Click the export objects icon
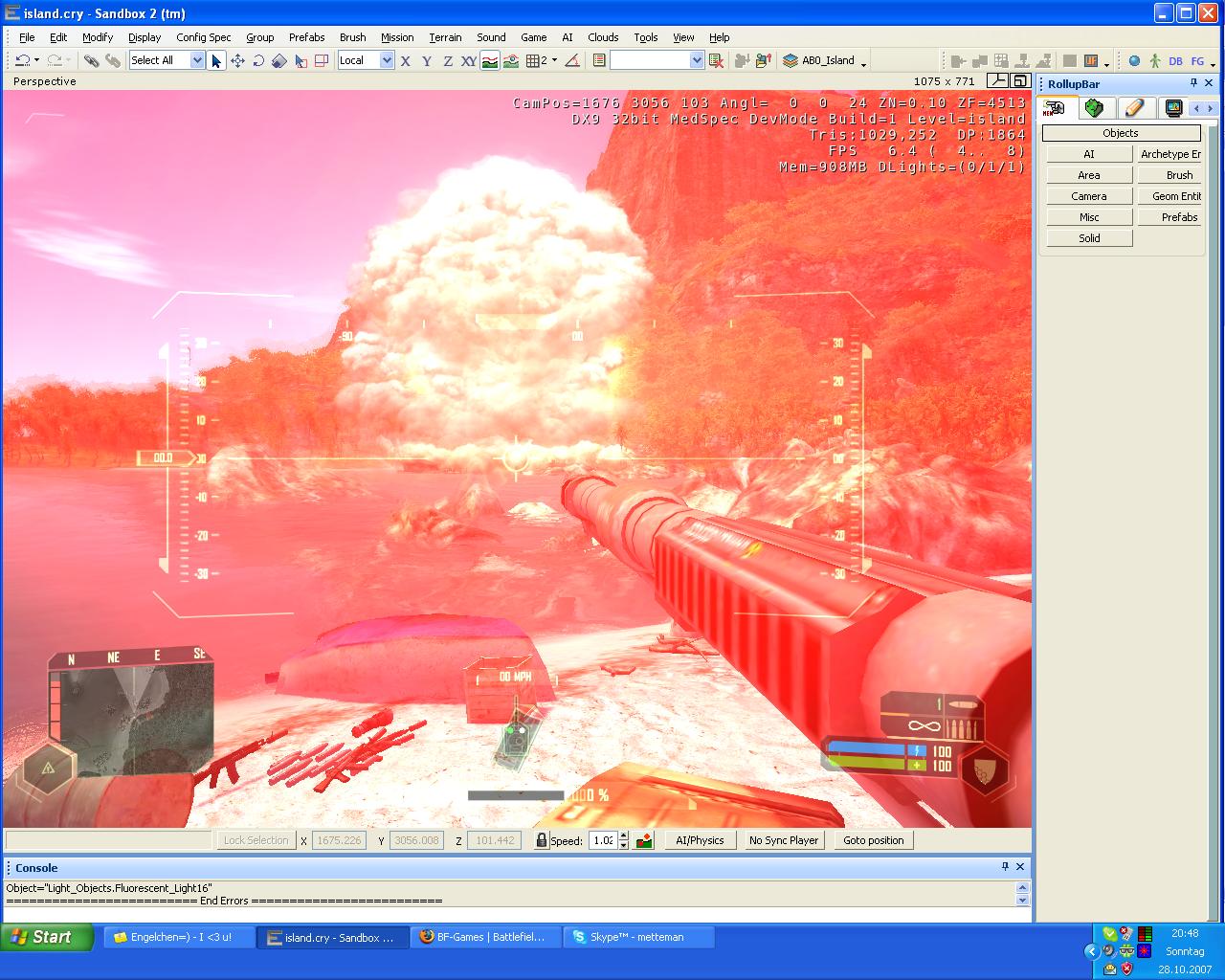Viewport: 1225px width, 980px height. point(763,60)
